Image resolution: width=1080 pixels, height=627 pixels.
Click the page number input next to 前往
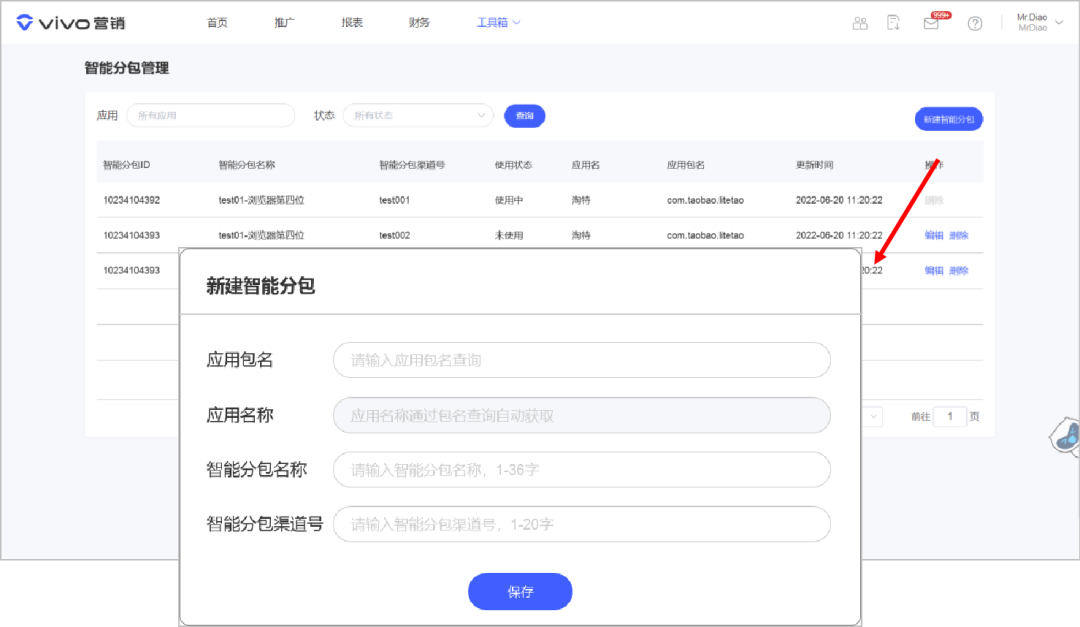951,416
